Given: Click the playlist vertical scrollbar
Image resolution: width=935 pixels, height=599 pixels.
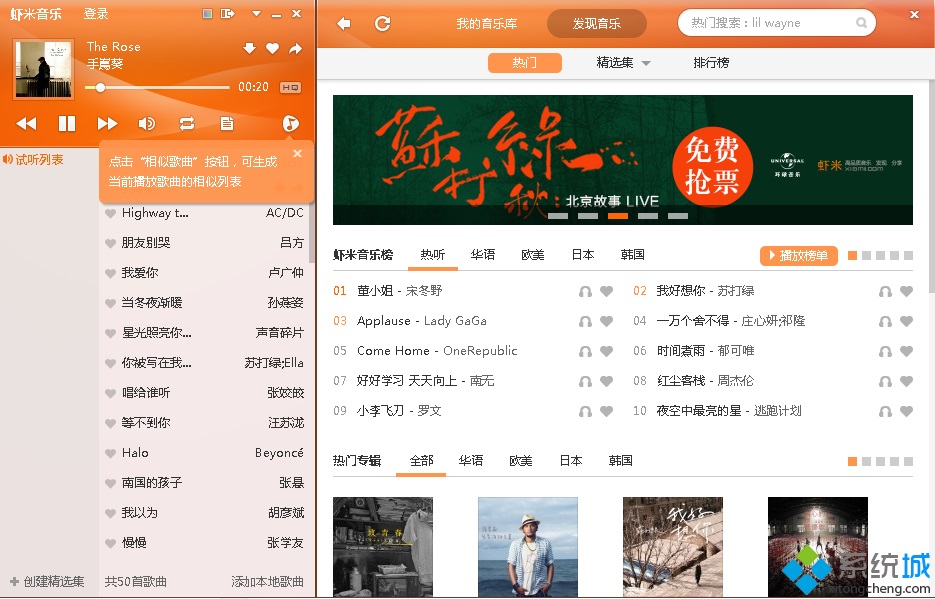Looking at the screenshot, I should point(312,232).
